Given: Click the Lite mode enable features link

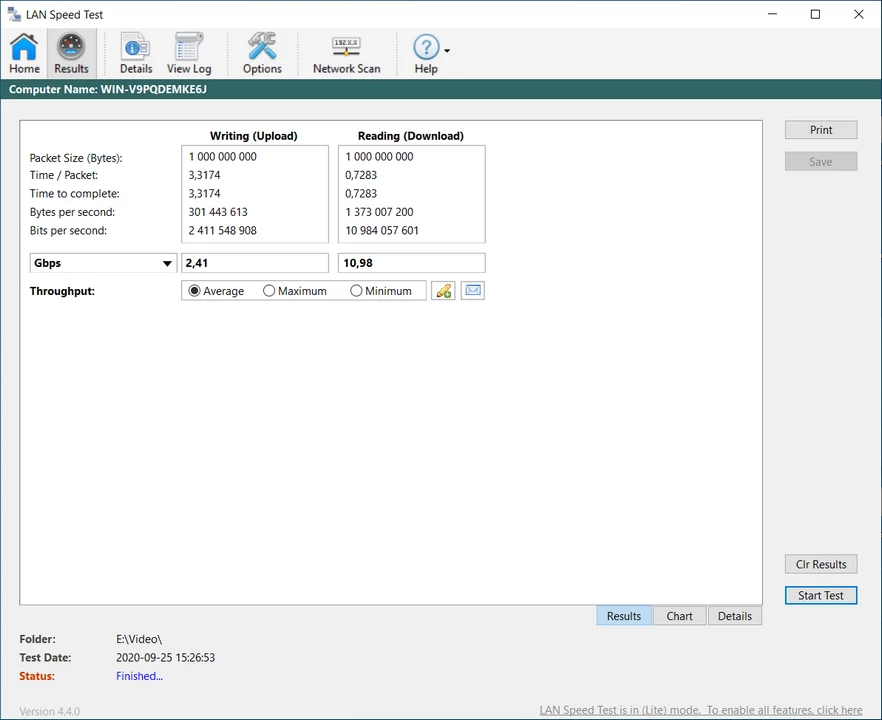Looking at the screenshot, I should click(700, 710).
